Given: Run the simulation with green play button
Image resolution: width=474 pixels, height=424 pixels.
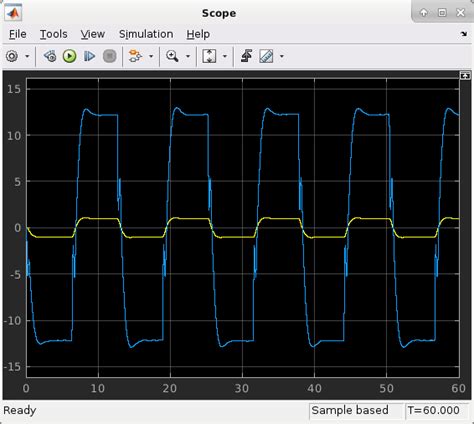Looking at the screenshot, I should click(x=69, y=56).
